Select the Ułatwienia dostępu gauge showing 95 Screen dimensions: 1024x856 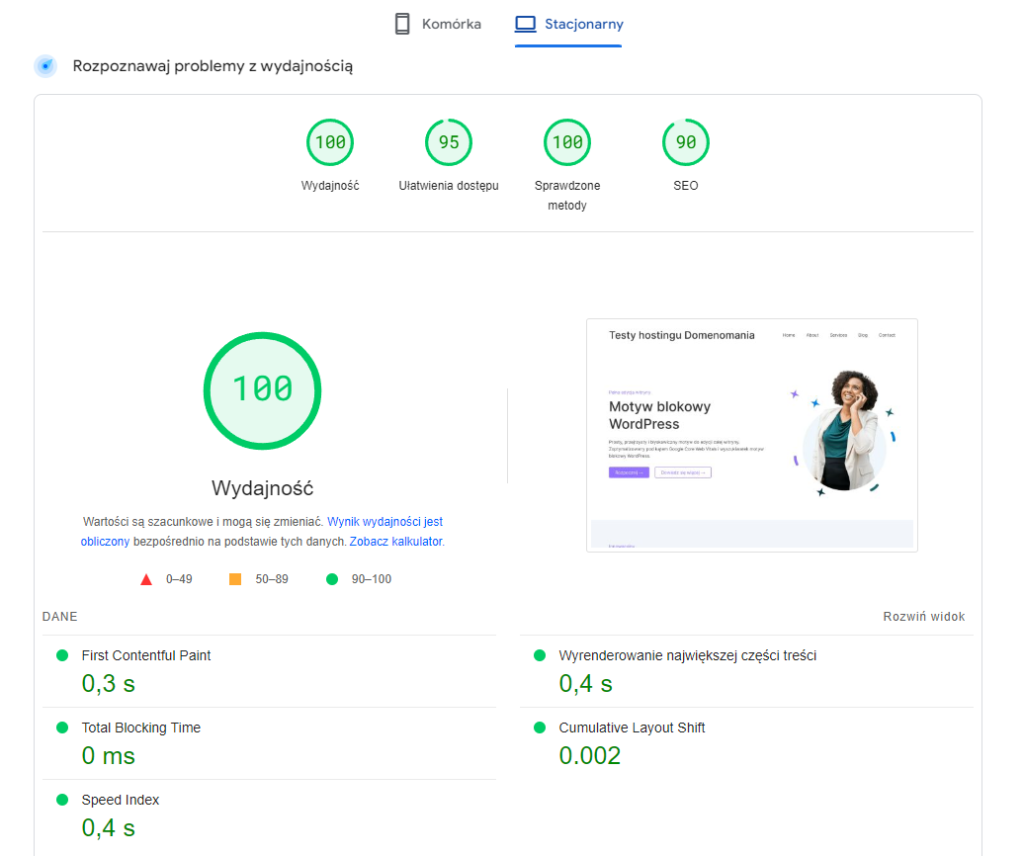[448, 142]
